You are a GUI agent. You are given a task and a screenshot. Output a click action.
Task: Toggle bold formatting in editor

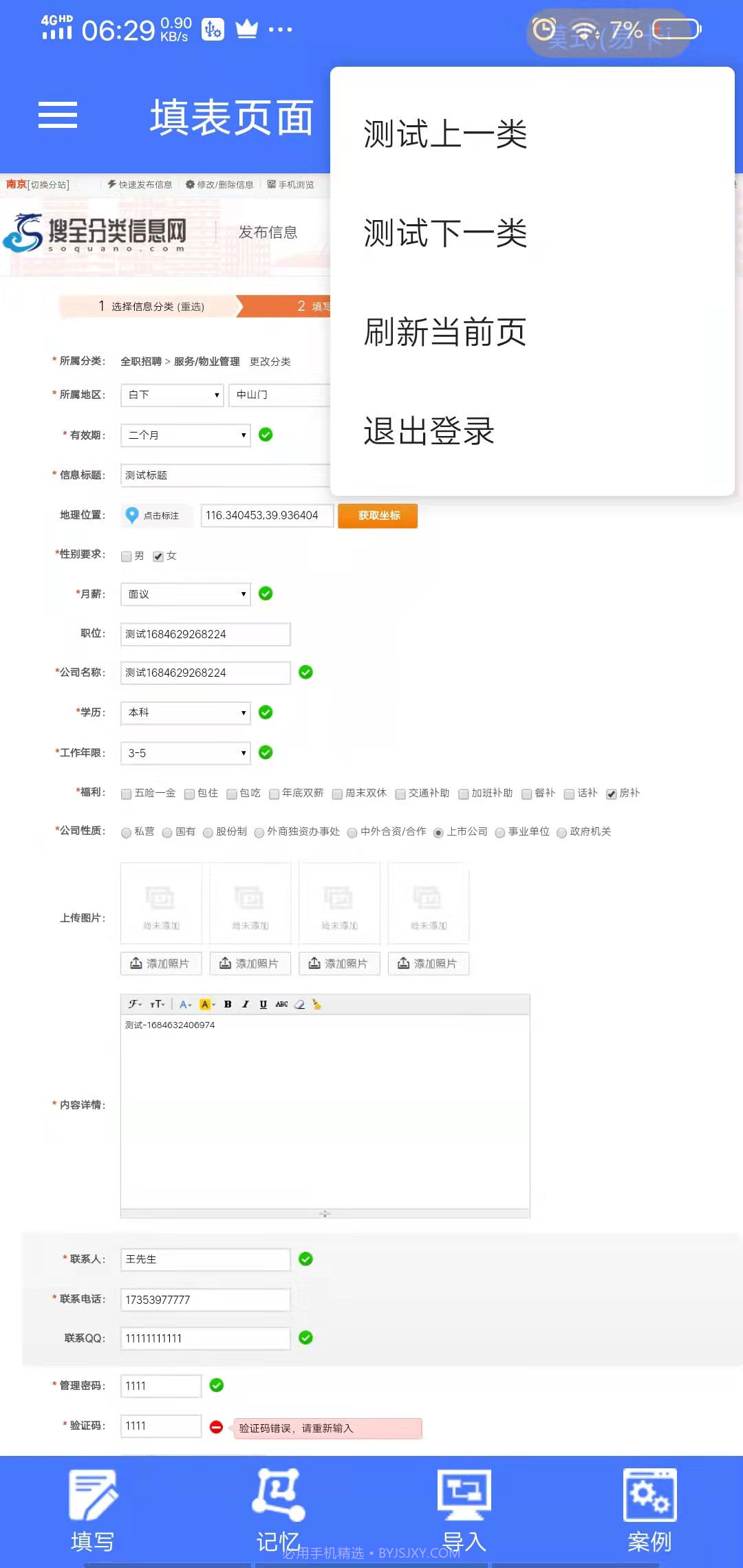coord(228,1004)
